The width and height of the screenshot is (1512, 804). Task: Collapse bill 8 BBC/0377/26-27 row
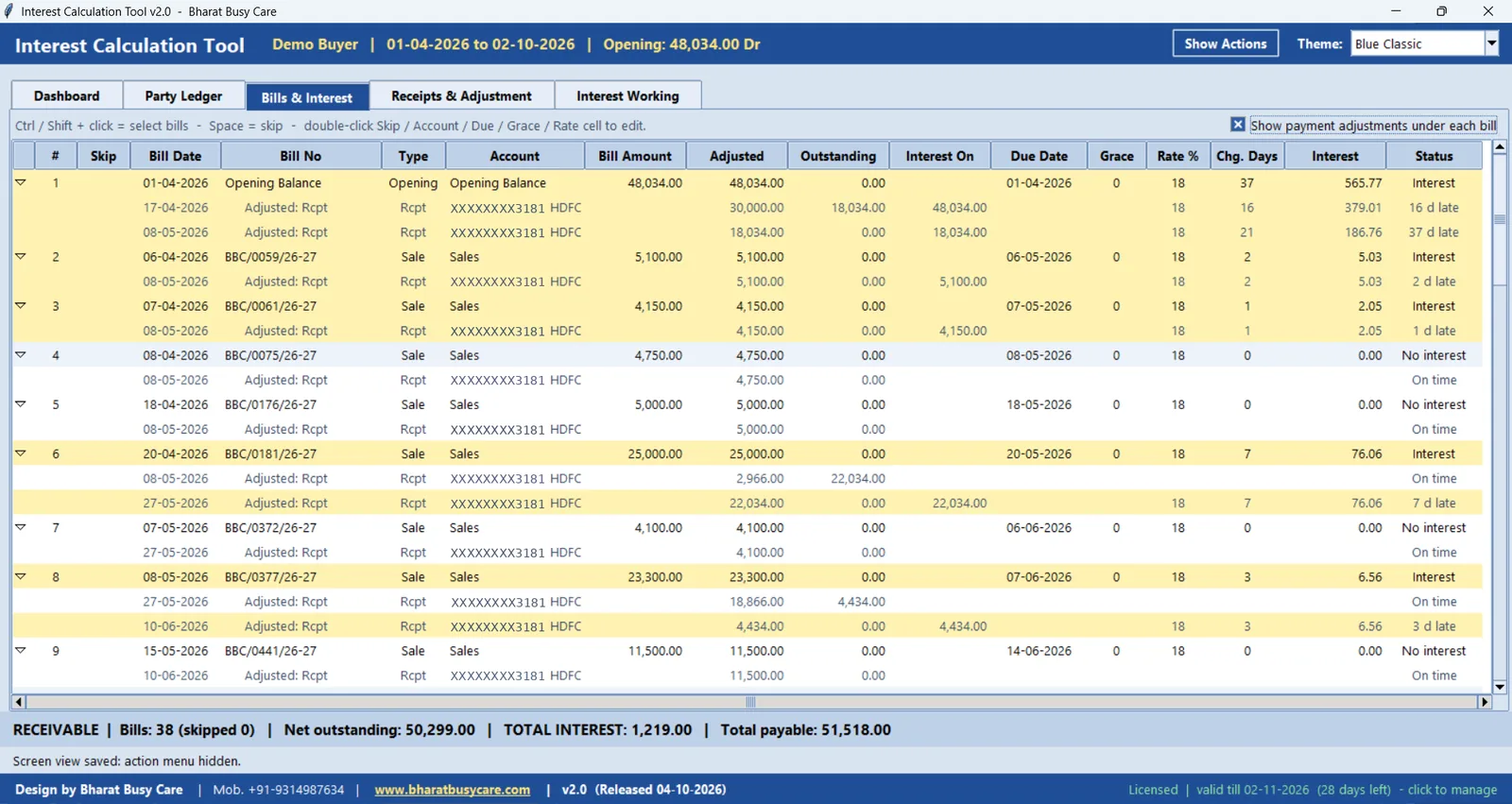pyautogui.click(x=20, y=576)
